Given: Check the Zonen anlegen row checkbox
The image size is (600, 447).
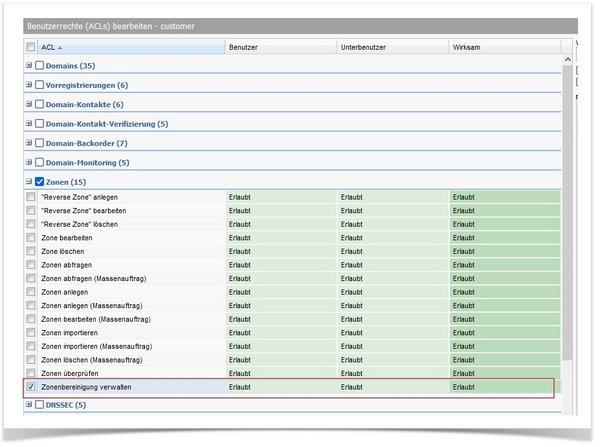Looking at the screenshot, I should pyautogui.click(x=31, y=292).
